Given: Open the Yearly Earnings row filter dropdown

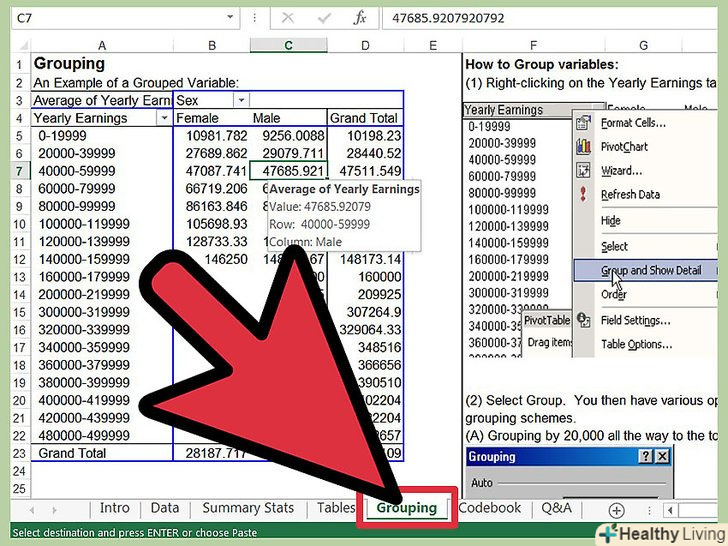Looking at the screenshot, I should [163, 118].
